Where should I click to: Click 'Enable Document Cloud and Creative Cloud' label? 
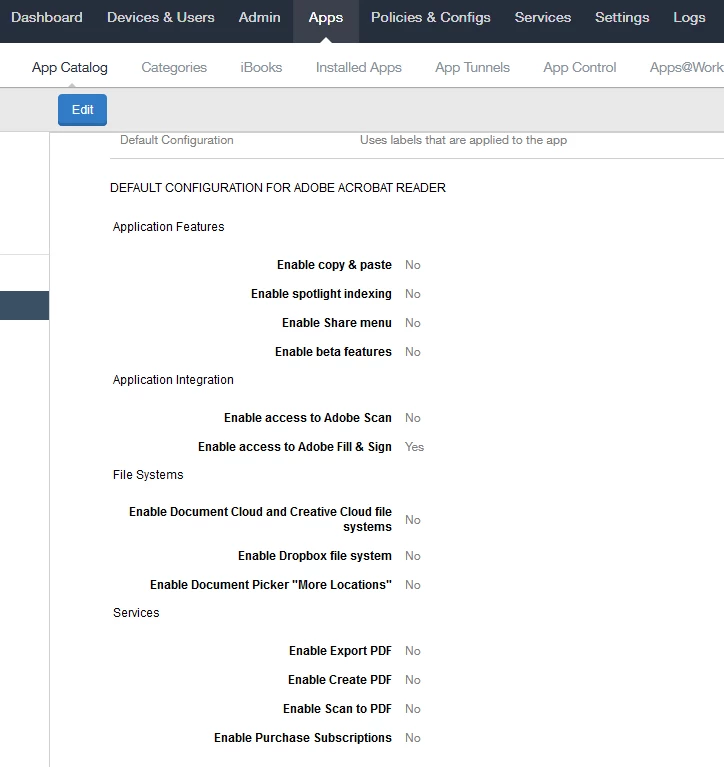pos(260,519)
